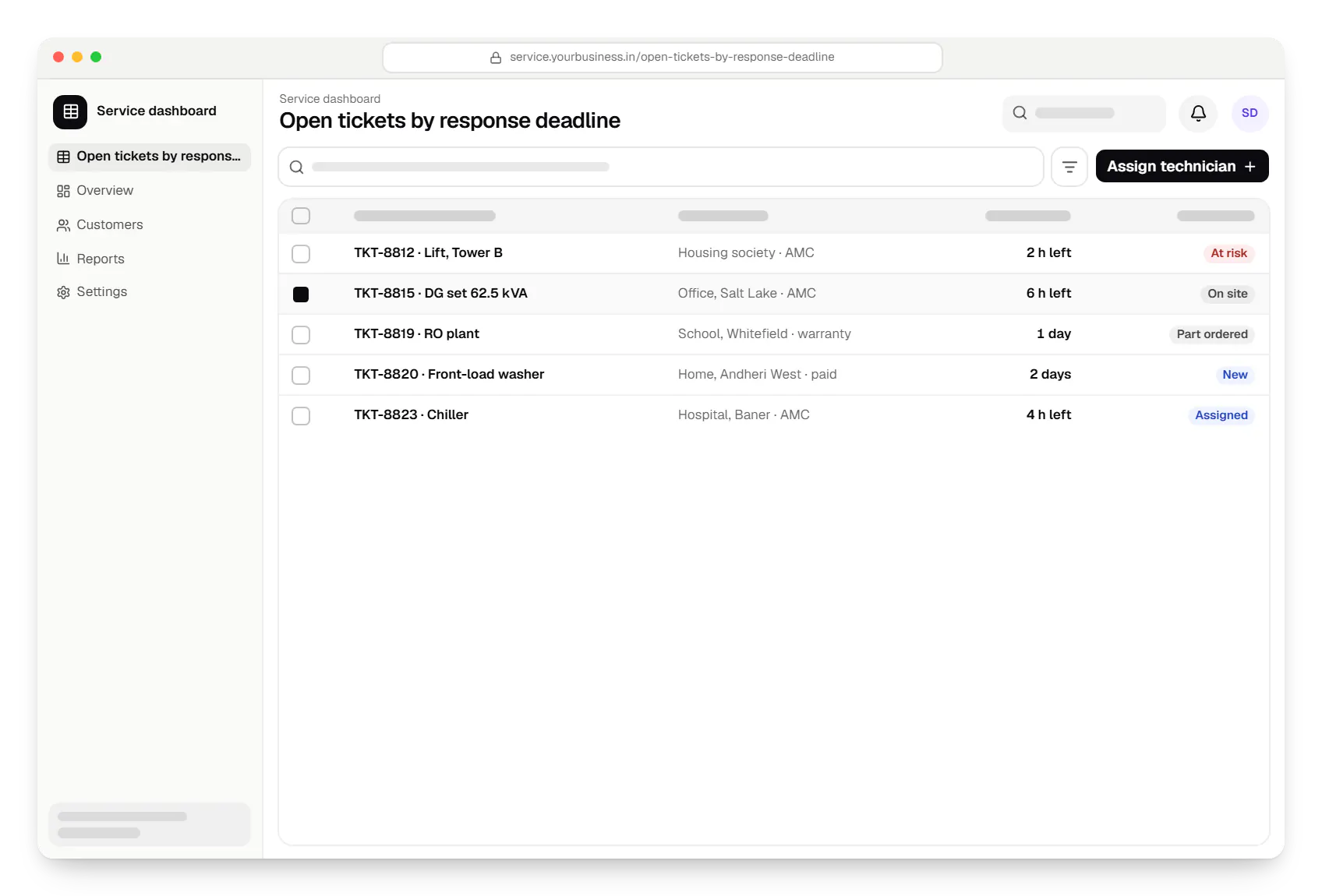Click the Service dashboard sidebar title
The height and width of the screenshot is (896, 1322).
pos(157,111)
